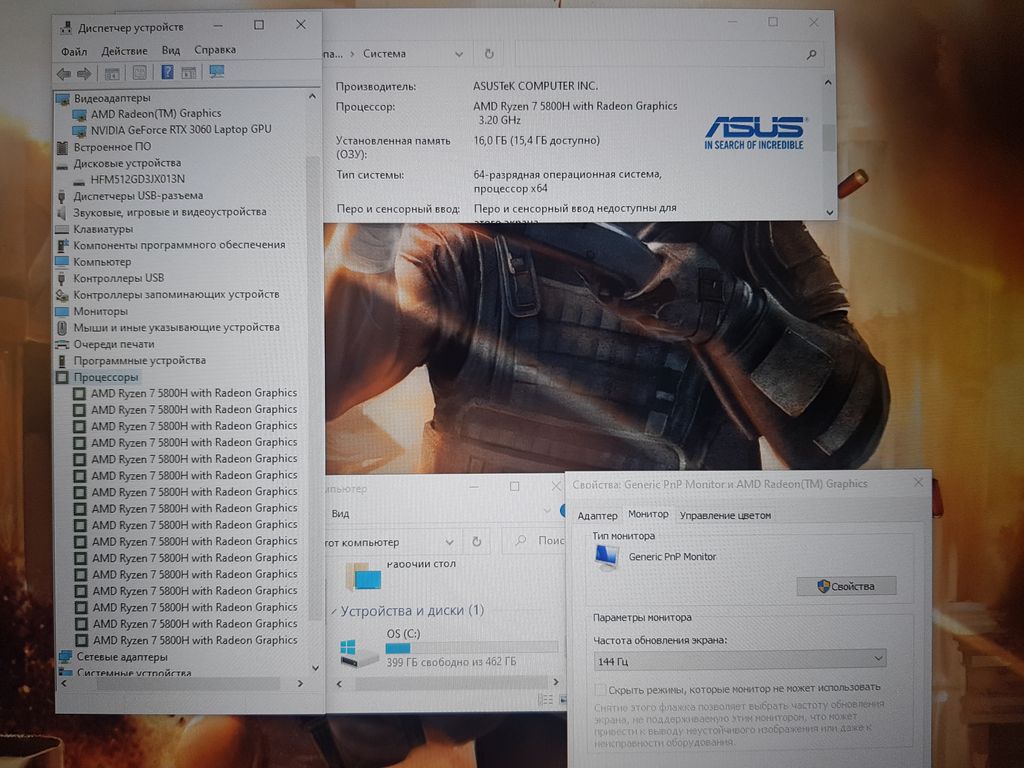Click the USB icon beside Диспетчеры USB-разъема
1024x768 pixels.
[x=61, y=197]
